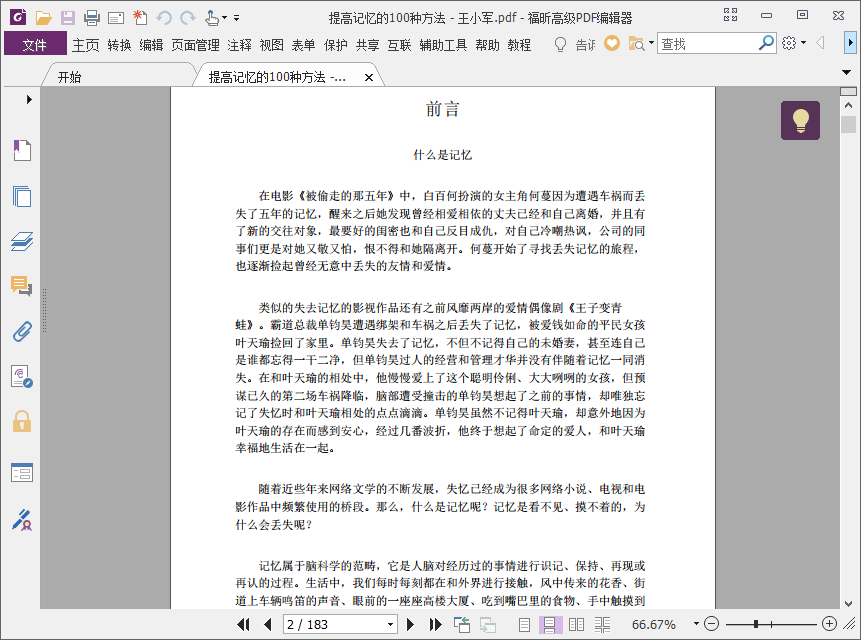Open the touch mode dropdown arrow

(x=225, y=18)
